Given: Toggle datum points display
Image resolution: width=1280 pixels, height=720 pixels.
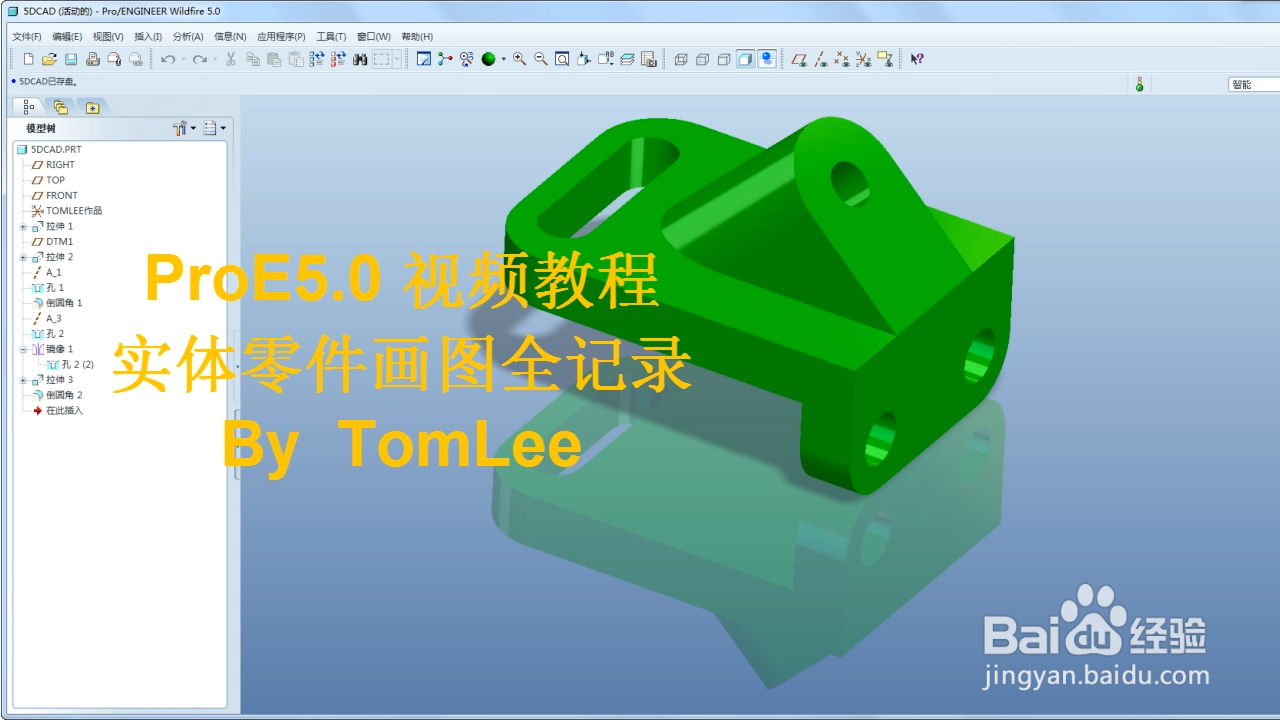Looking at the screenshot, I should (842, 59).
